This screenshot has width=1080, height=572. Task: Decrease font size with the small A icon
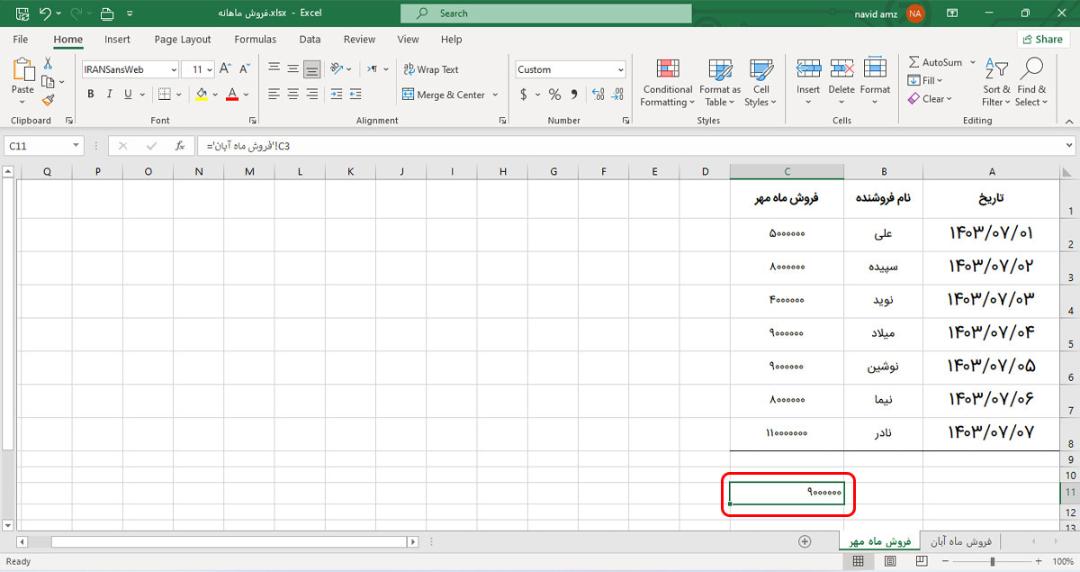[x=245, y=69]
